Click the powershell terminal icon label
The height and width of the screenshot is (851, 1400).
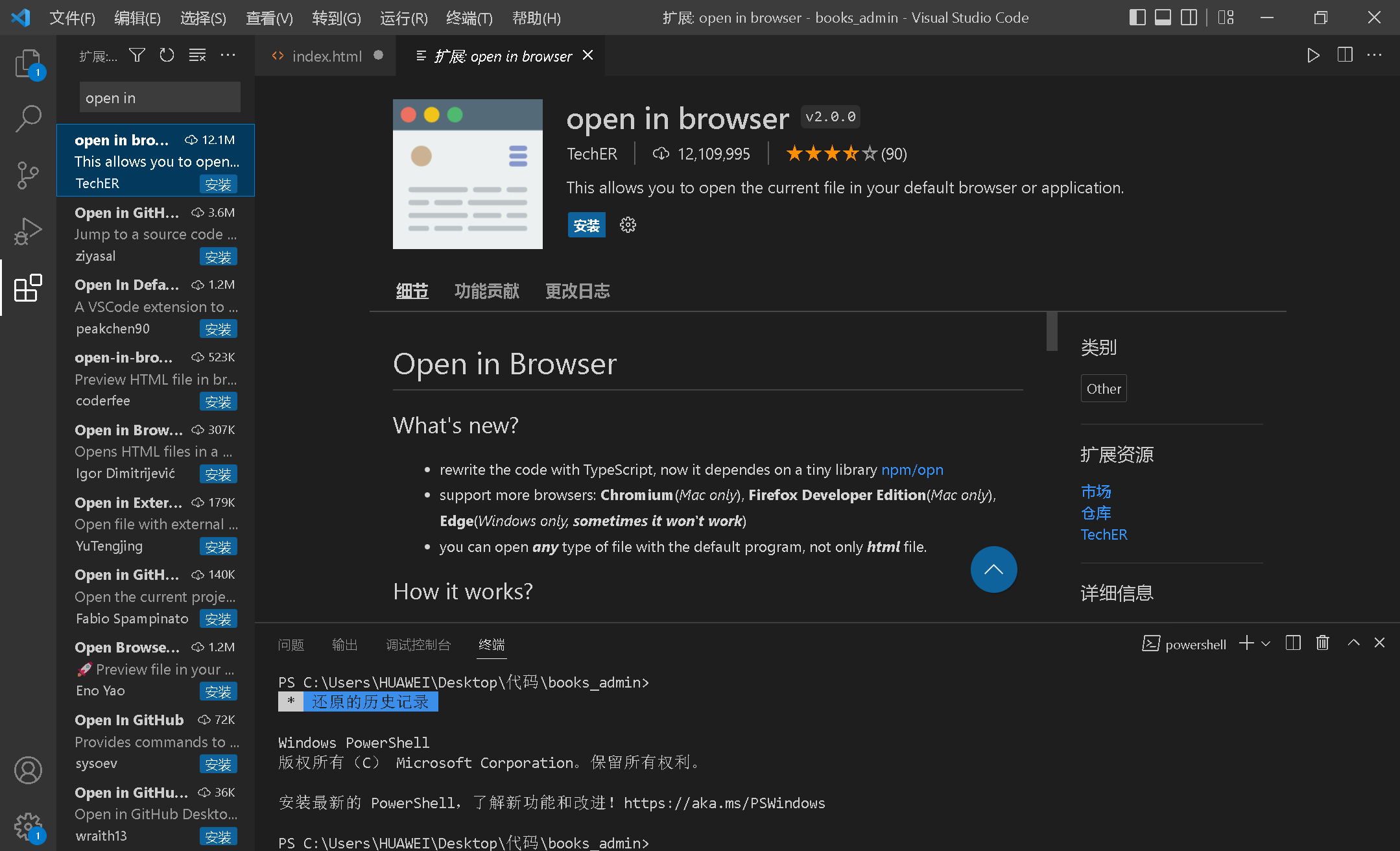[x=1184, y=643]
